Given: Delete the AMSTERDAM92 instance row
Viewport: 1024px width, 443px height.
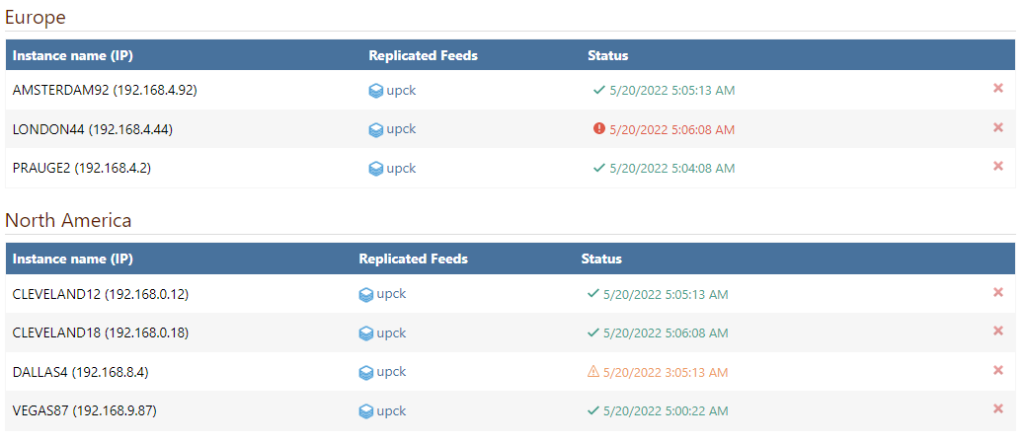Looking at the screenshot, I should click(x=997, y=88).
